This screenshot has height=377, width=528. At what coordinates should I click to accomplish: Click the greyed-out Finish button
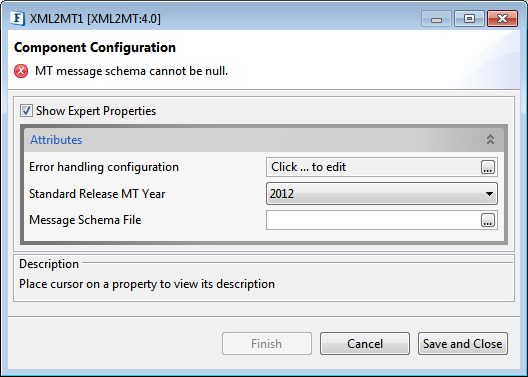[267, 344]
